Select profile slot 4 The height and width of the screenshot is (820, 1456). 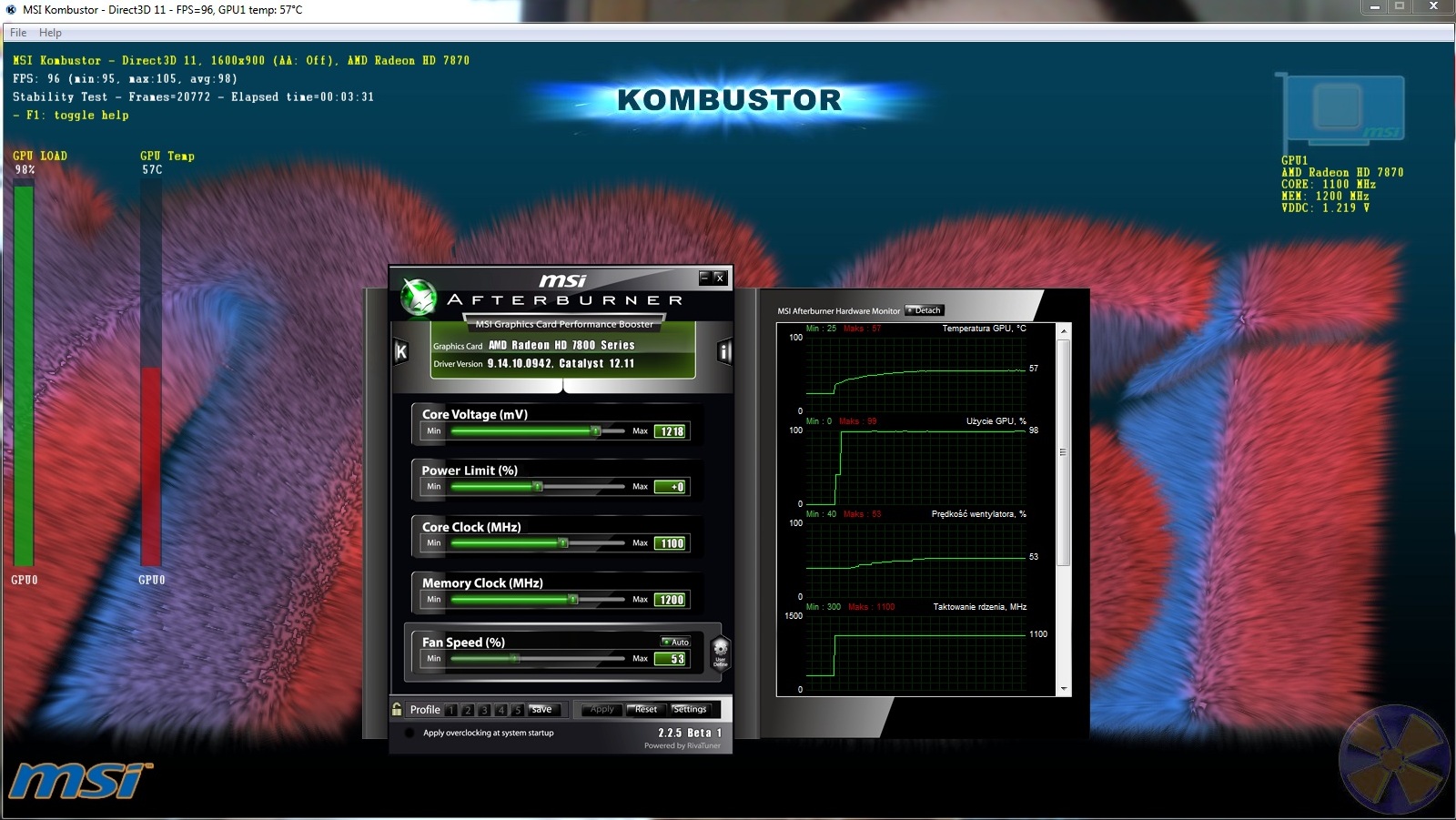500,710
